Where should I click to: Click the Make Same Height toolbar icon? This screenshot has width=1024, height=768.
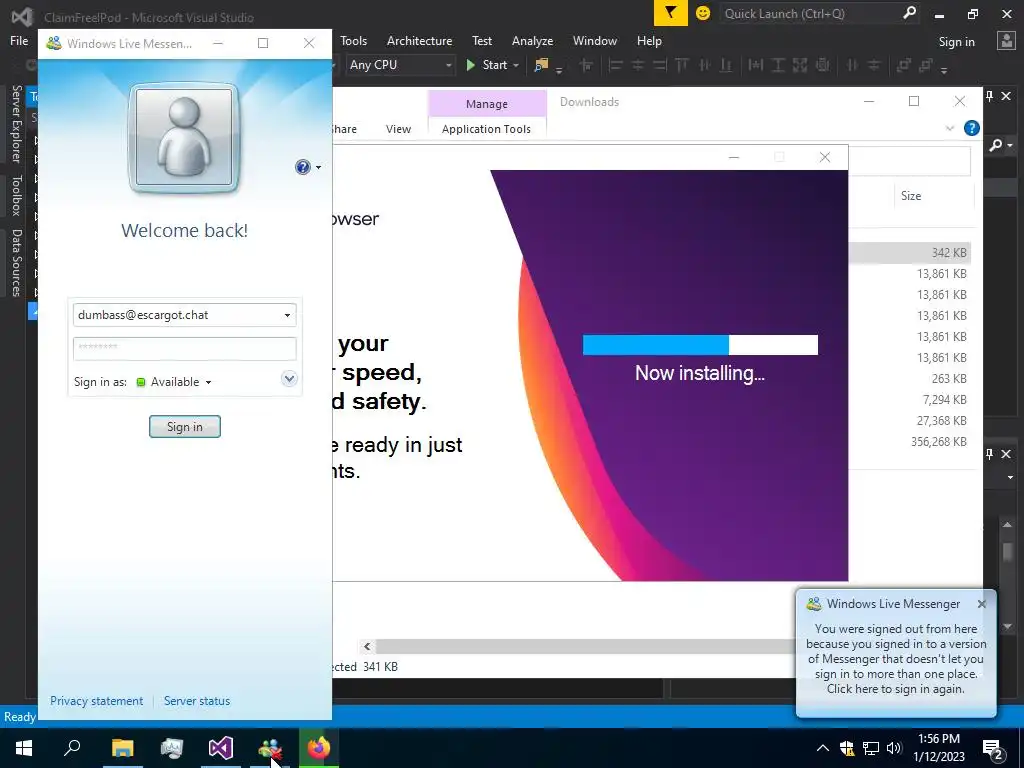click(x=778, y=65)
